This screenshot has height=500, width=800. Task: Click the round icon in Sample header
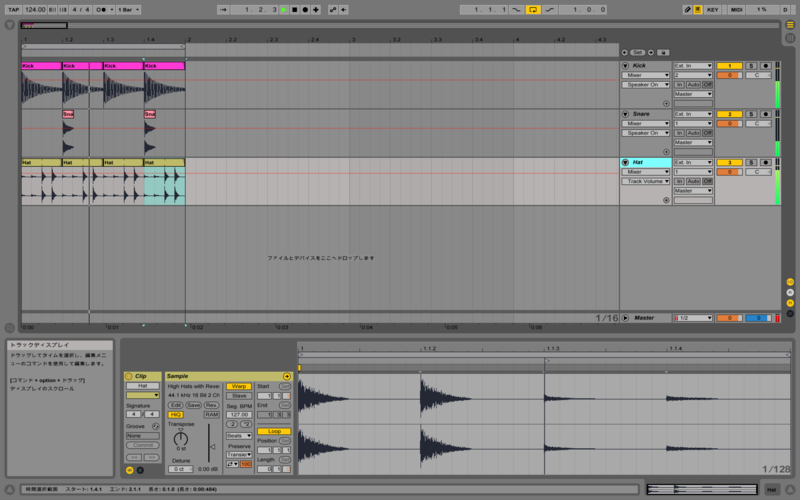point(287,376)
